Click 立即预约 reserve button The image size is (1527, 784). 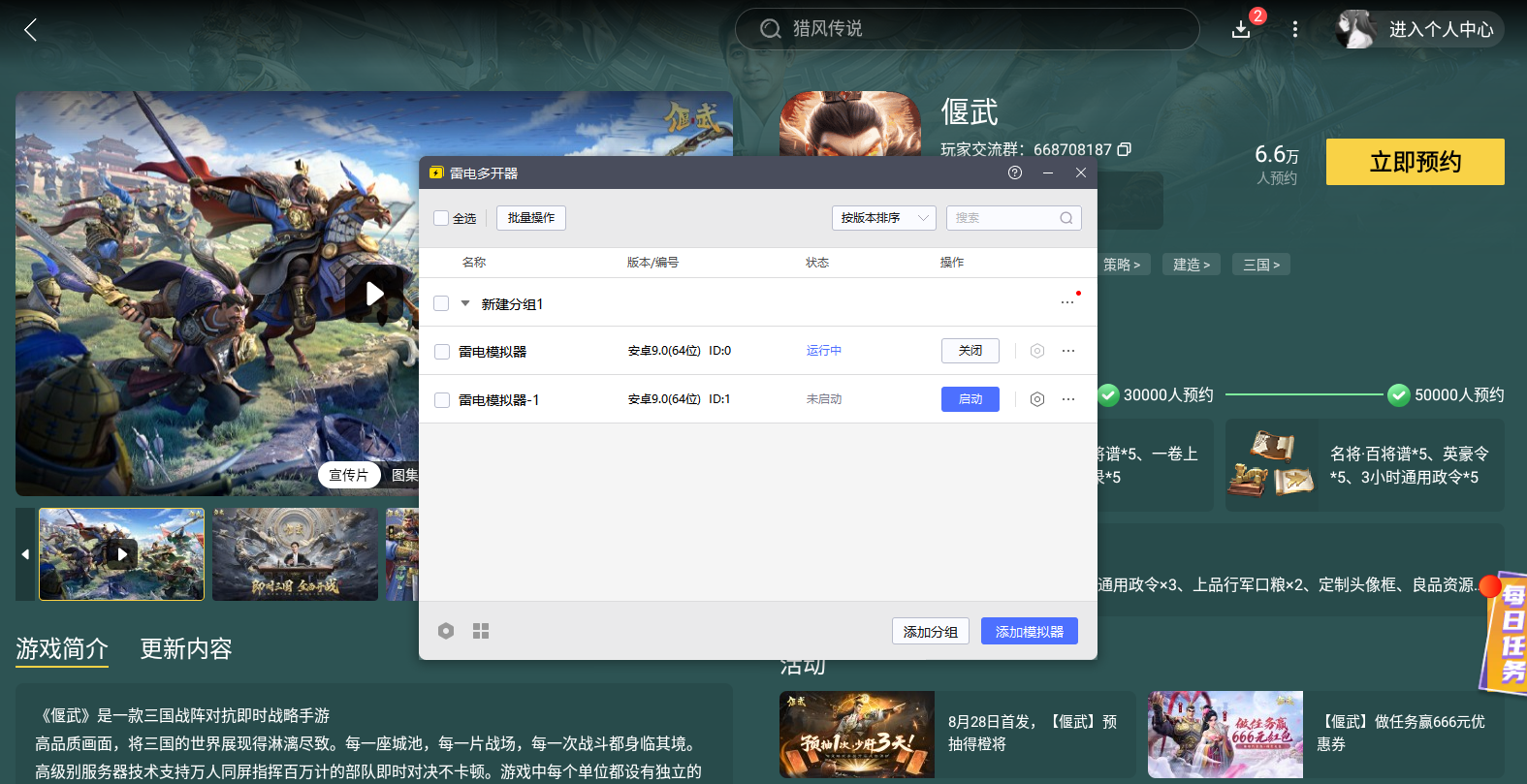(x=1416, y=162)
